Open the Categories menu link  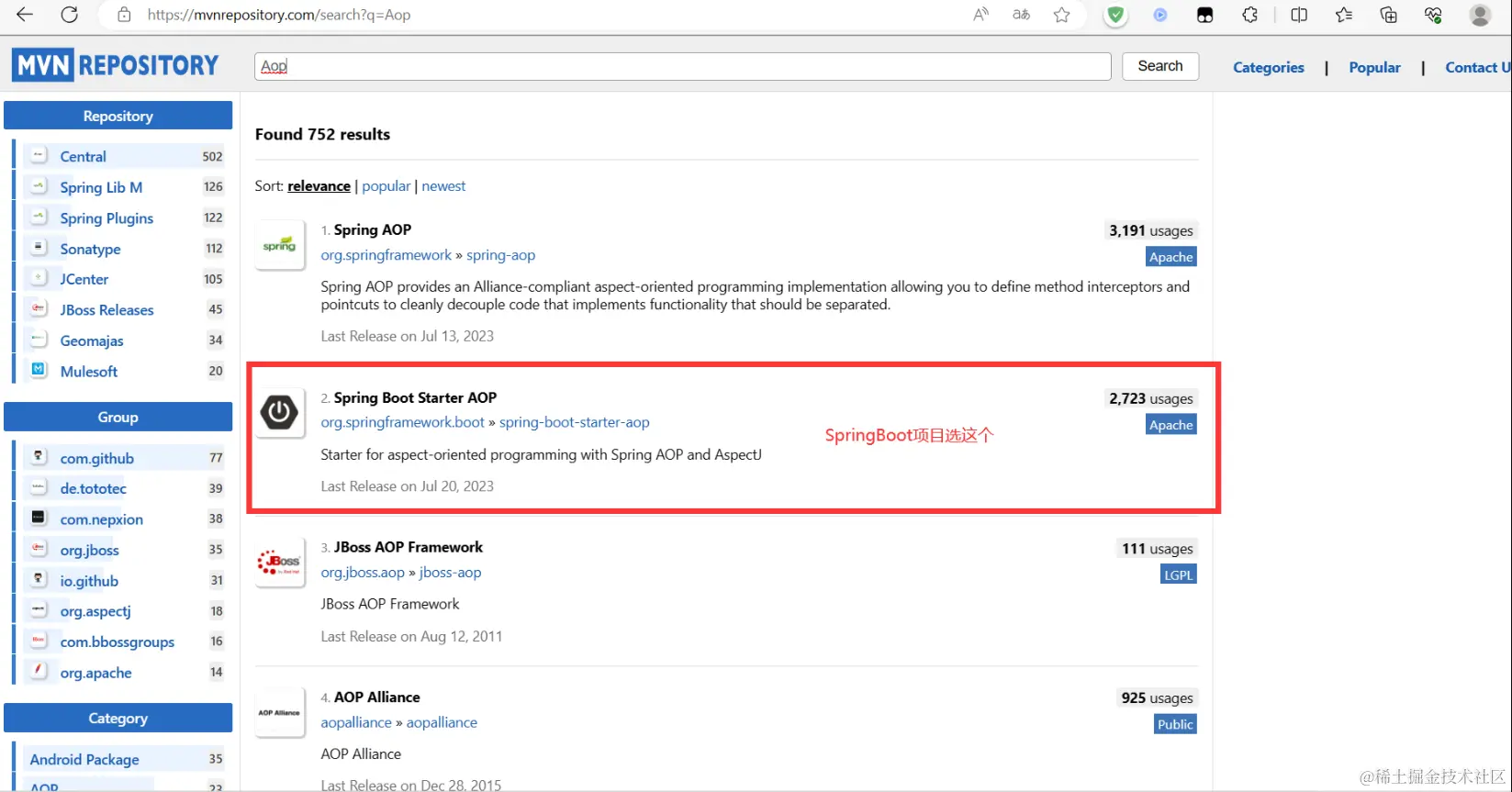coord(1268,67)
